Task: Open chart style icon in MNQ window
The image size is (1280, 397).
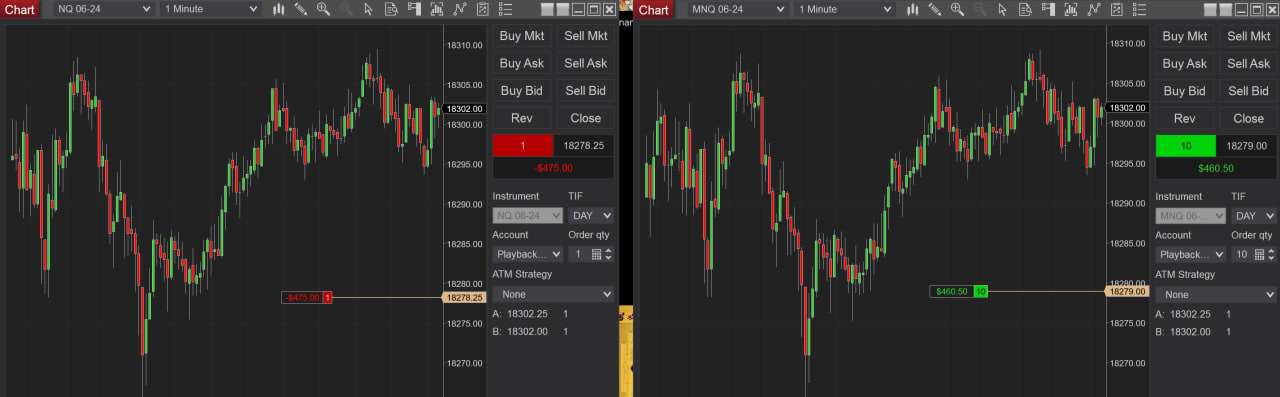Action: pos(912,9)
